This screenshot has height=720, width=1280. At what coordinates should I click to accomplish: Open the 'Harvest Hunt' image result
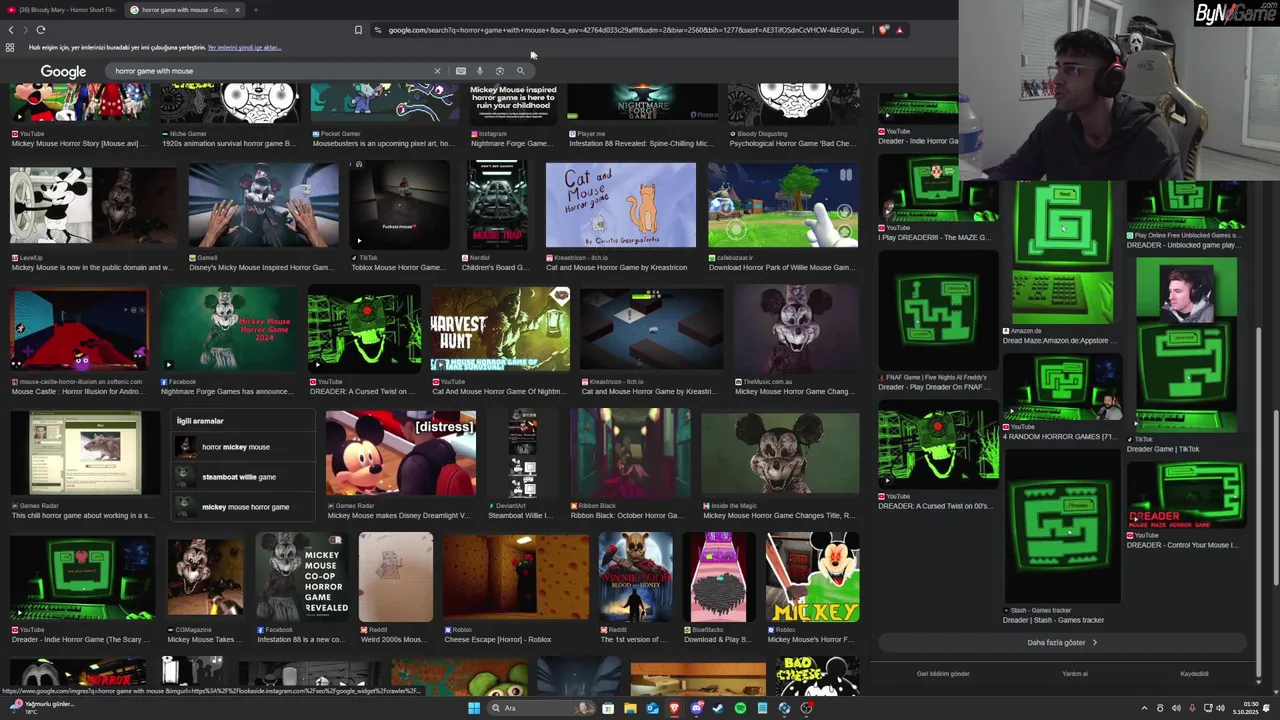(x=500, y=329)
